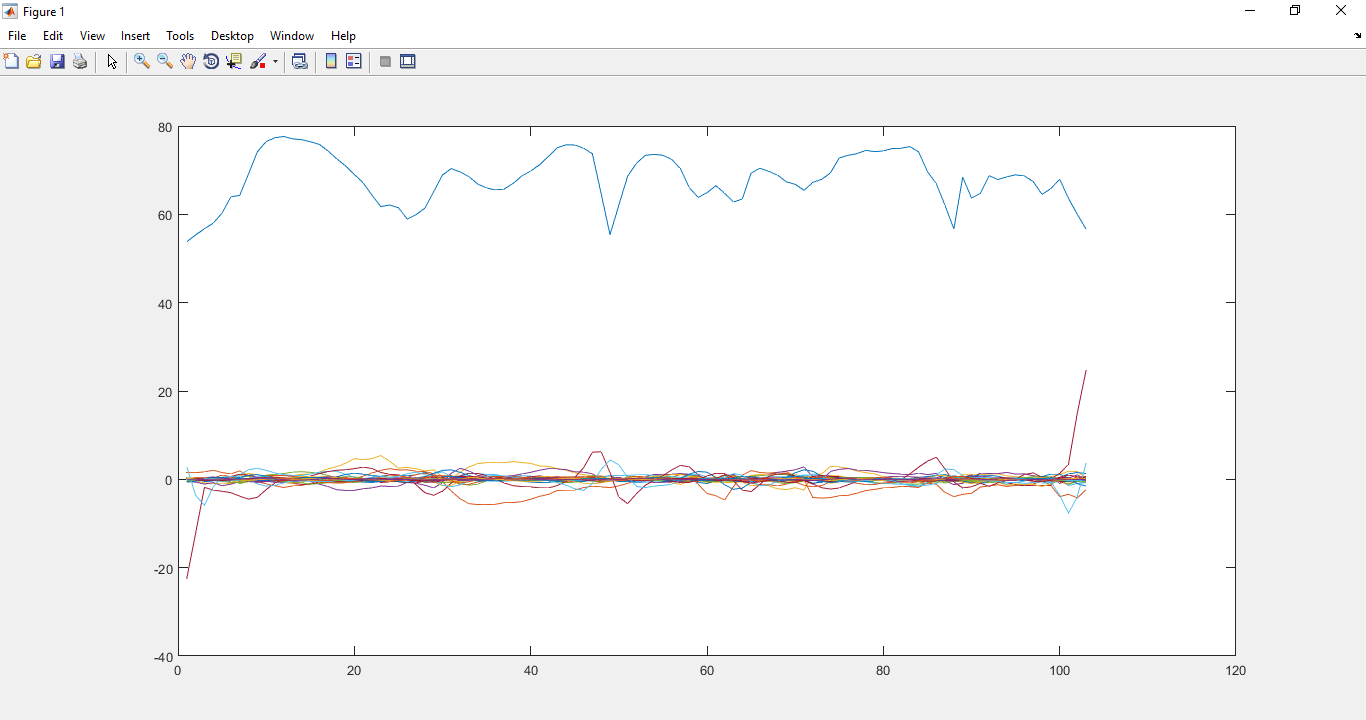Click the y-axis tick label 80
Screen dimensions: 1366x720
(165, 127)
